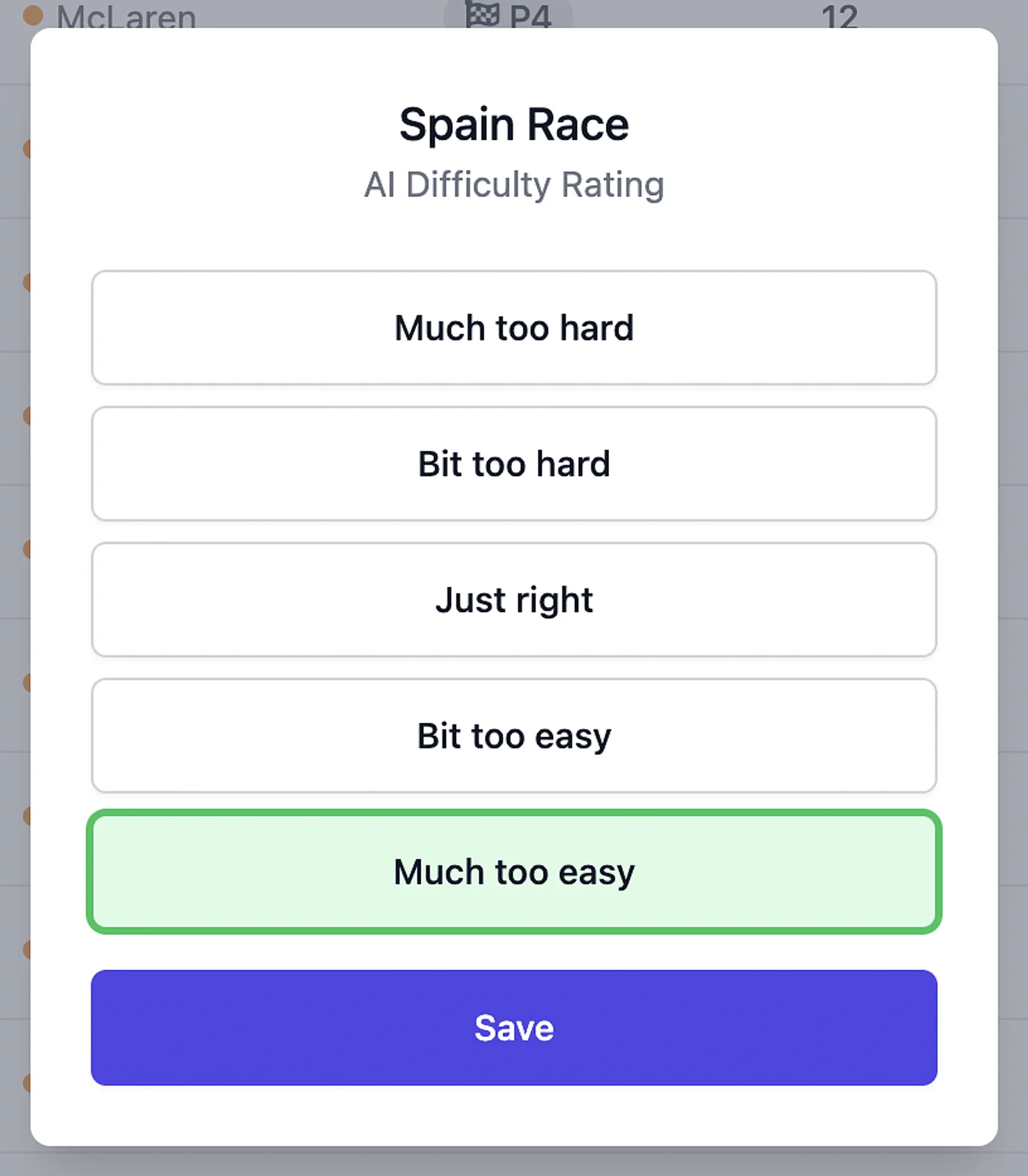Click the topmost orange bullet in left margin

(x=28, y=147)
